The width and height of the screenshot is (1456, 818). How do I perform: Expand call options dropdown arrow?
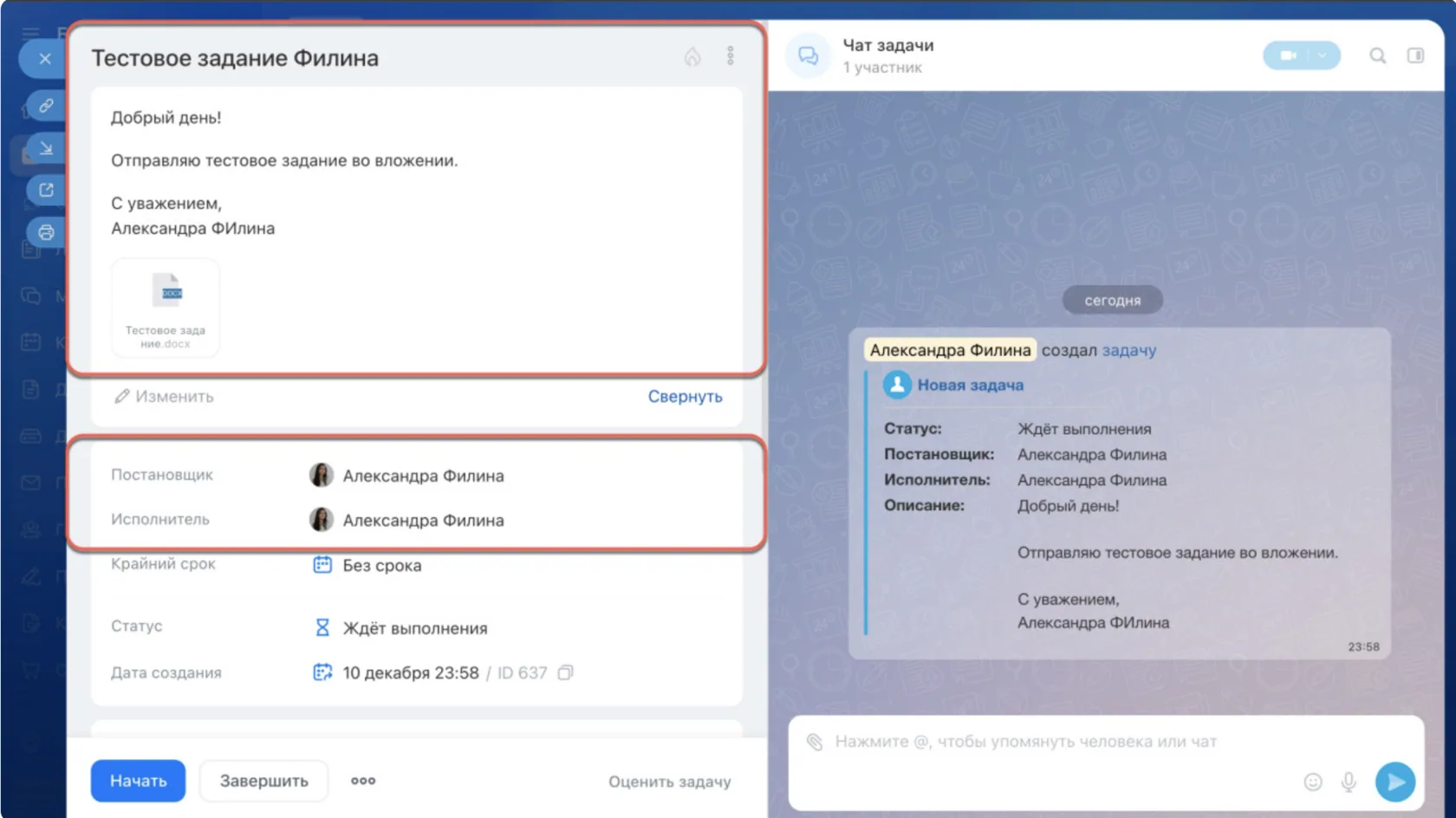pyautogui.click(x=1323, y=55)
